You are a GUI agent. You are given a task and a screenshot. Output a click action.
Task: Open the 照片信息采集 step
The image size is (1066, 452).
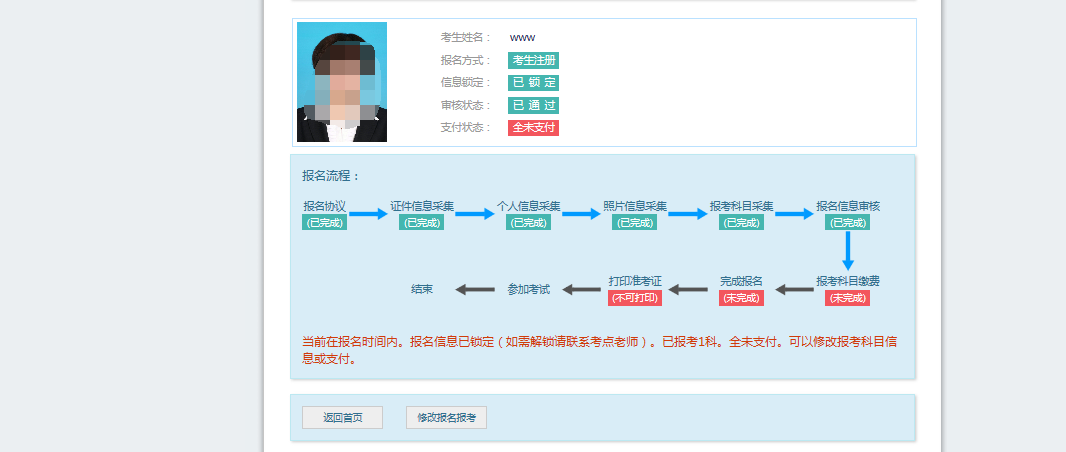click(634, 206)
